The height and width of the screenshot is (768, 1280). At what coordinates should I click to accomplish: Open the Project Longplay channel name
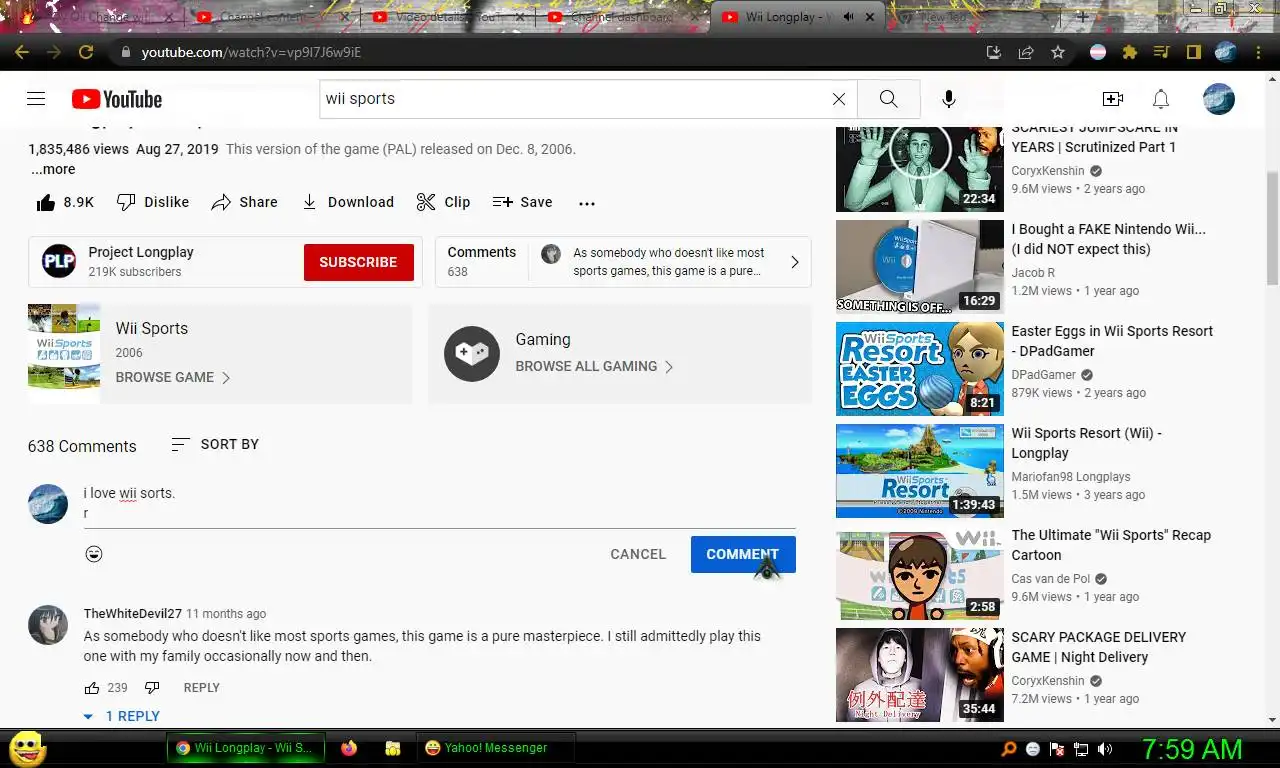coord(141,252)
